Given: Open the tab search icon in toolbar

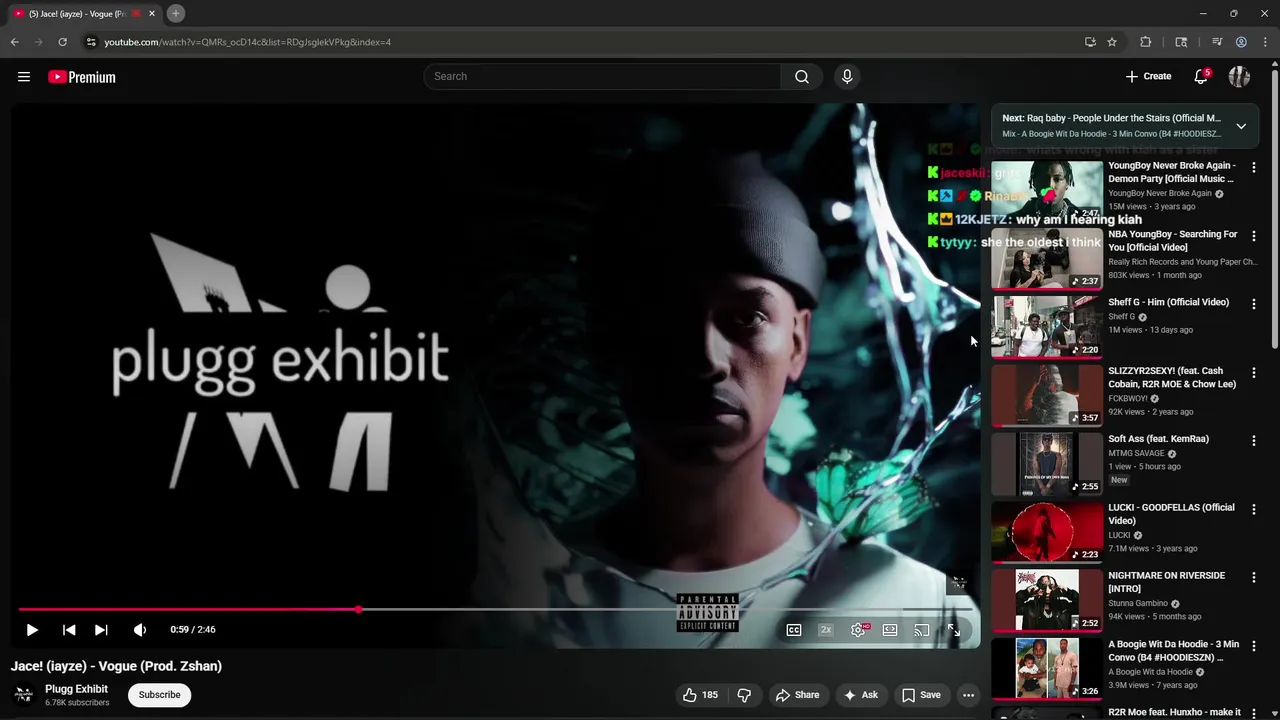Looking at the screenshot, I should click(1181, 42).
